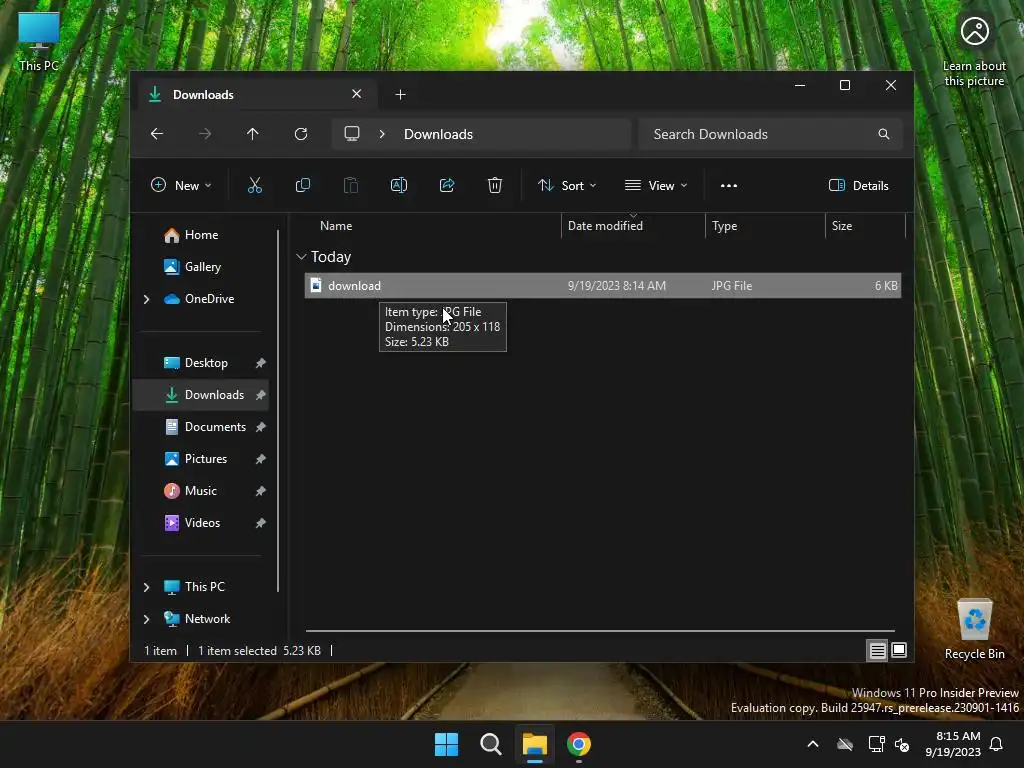
Task: Toggle the Details pane button
Action: [859, 185]
